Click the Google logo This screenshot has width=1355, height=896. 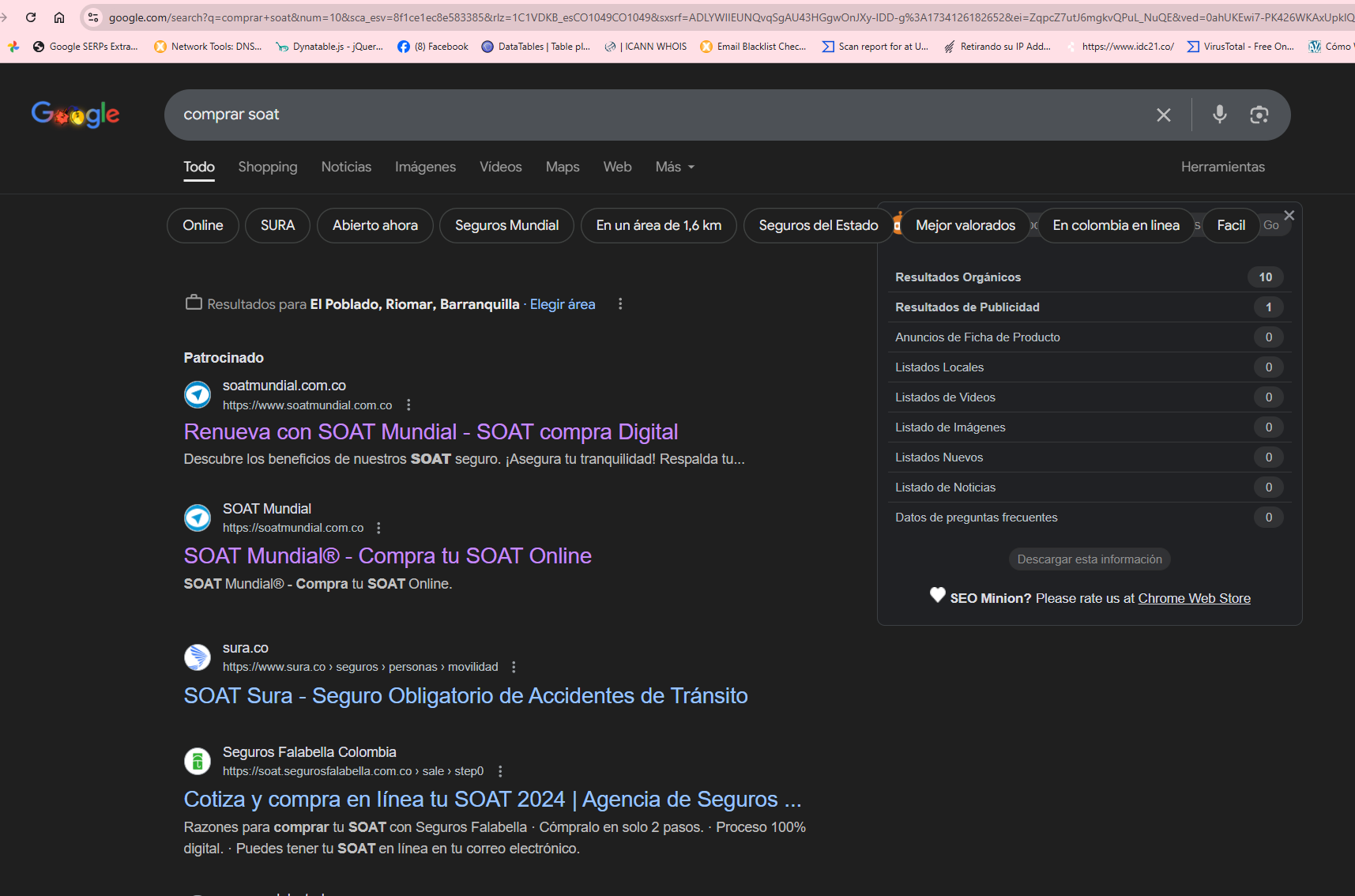[x=76, y=115]
